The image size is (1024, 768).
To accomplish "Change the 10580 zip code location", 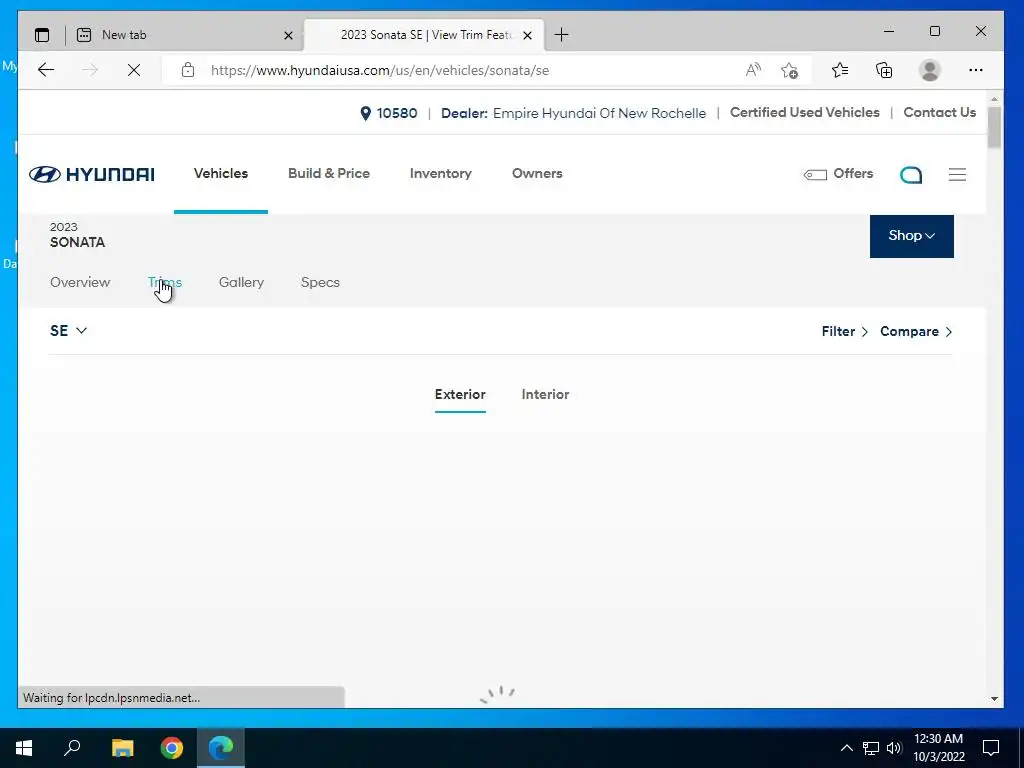I will pyautogui.click(x=389, y=113).
